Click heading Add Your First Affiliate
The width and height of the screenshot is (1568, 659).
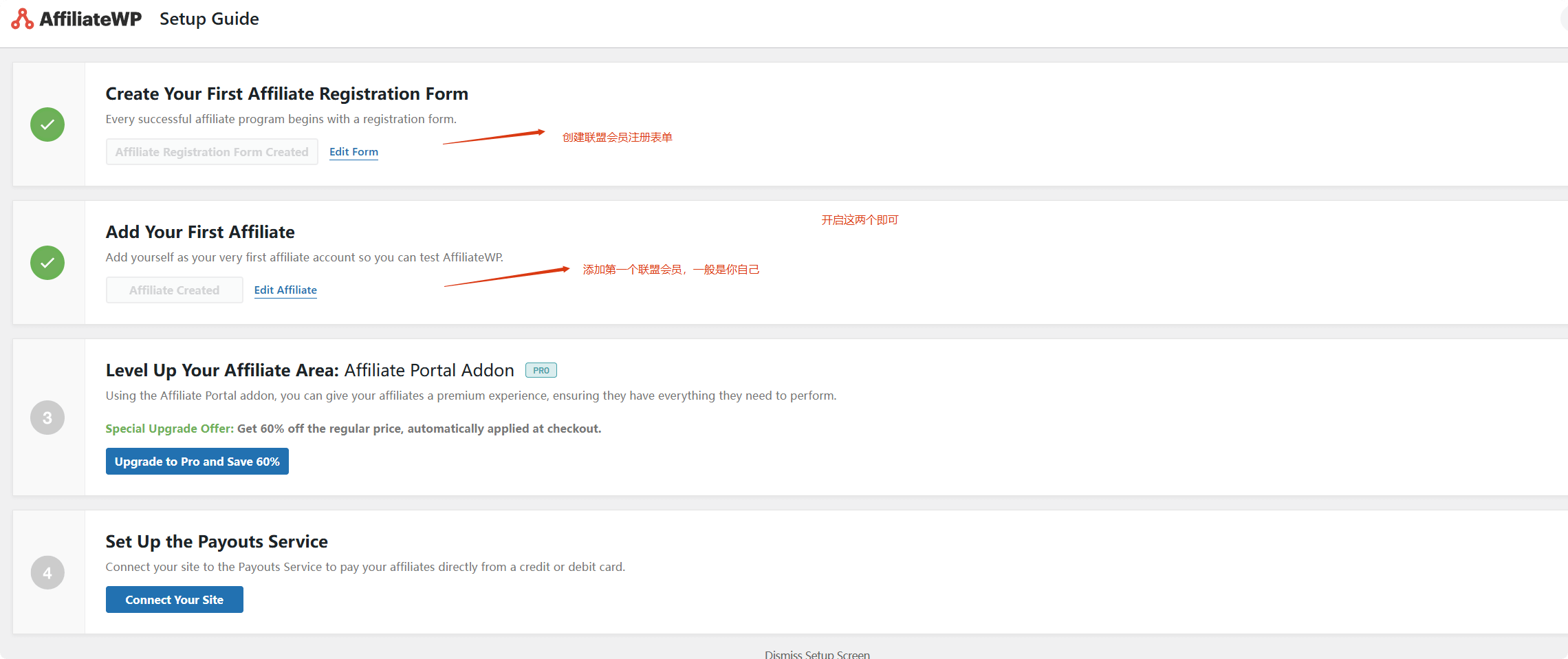coord(200,232)
